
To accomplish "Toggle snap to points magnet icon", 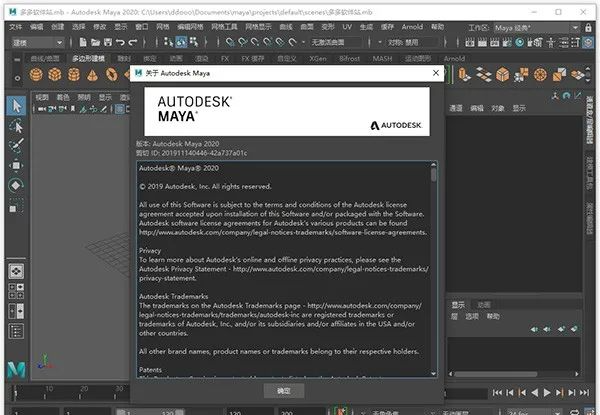I will coord(255,42).
